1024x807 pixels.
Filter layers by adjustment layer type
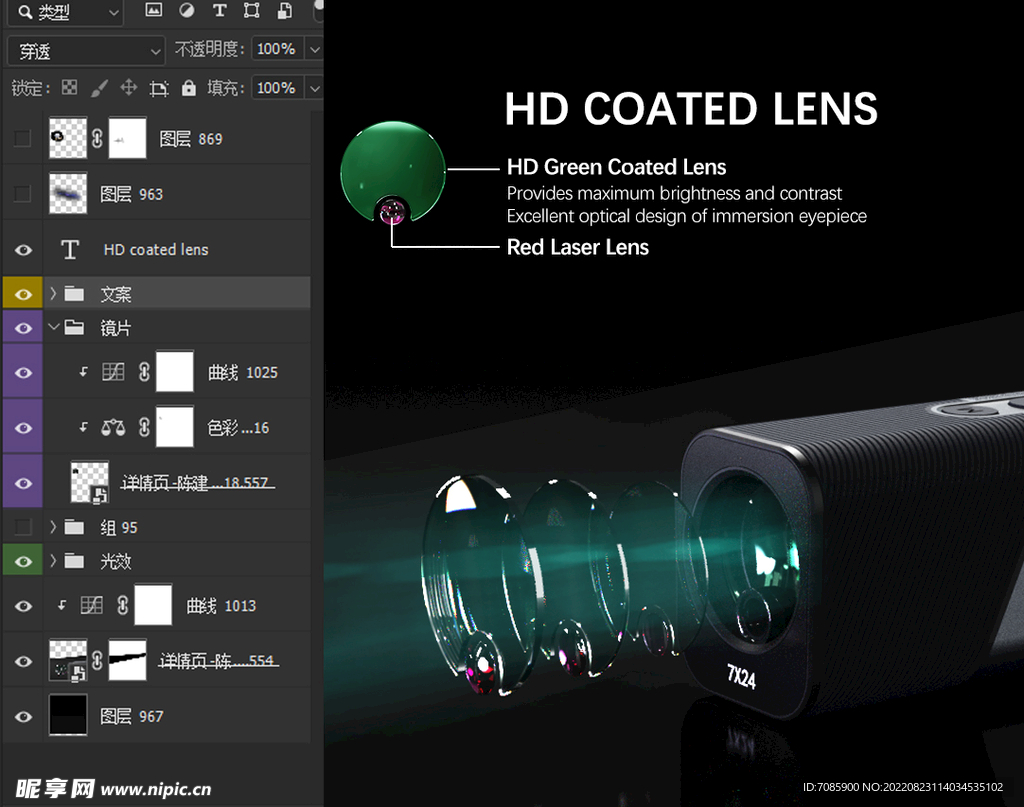tap(186, 11)
